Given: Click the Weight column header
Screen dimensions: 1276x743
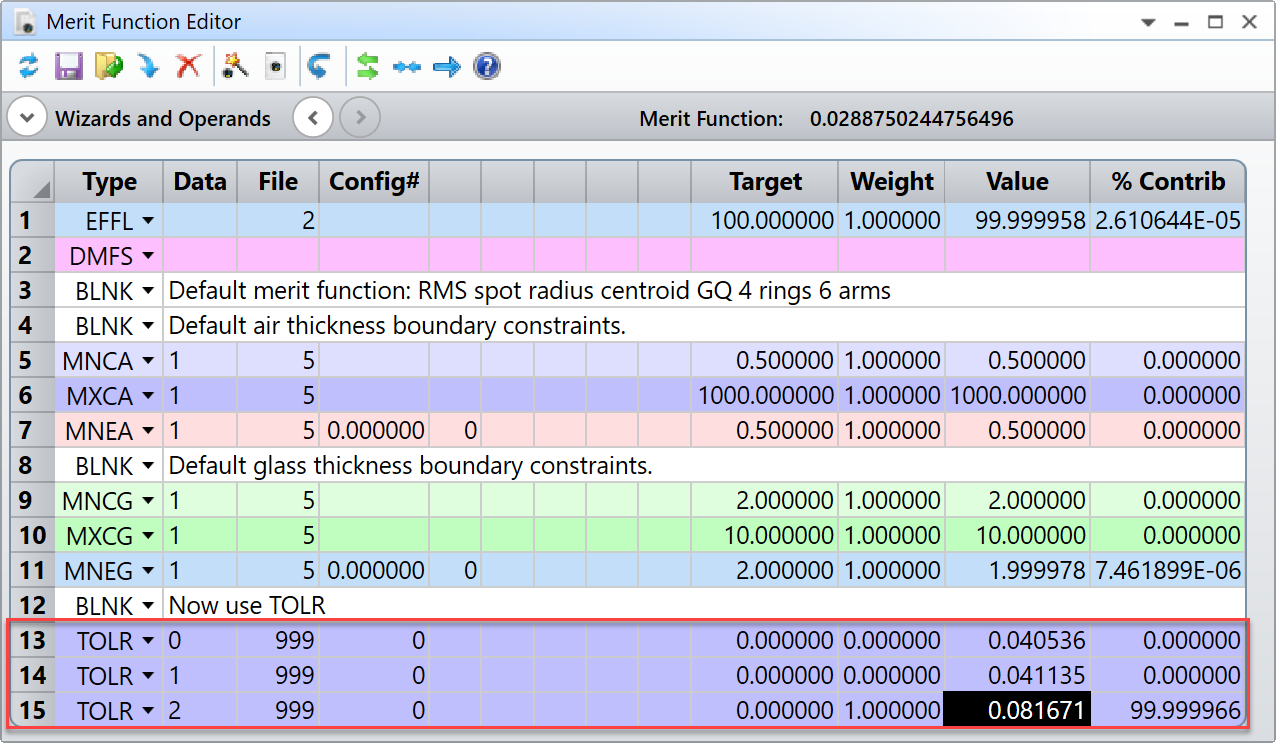Looking at the screenshot, I should [892, 182].
